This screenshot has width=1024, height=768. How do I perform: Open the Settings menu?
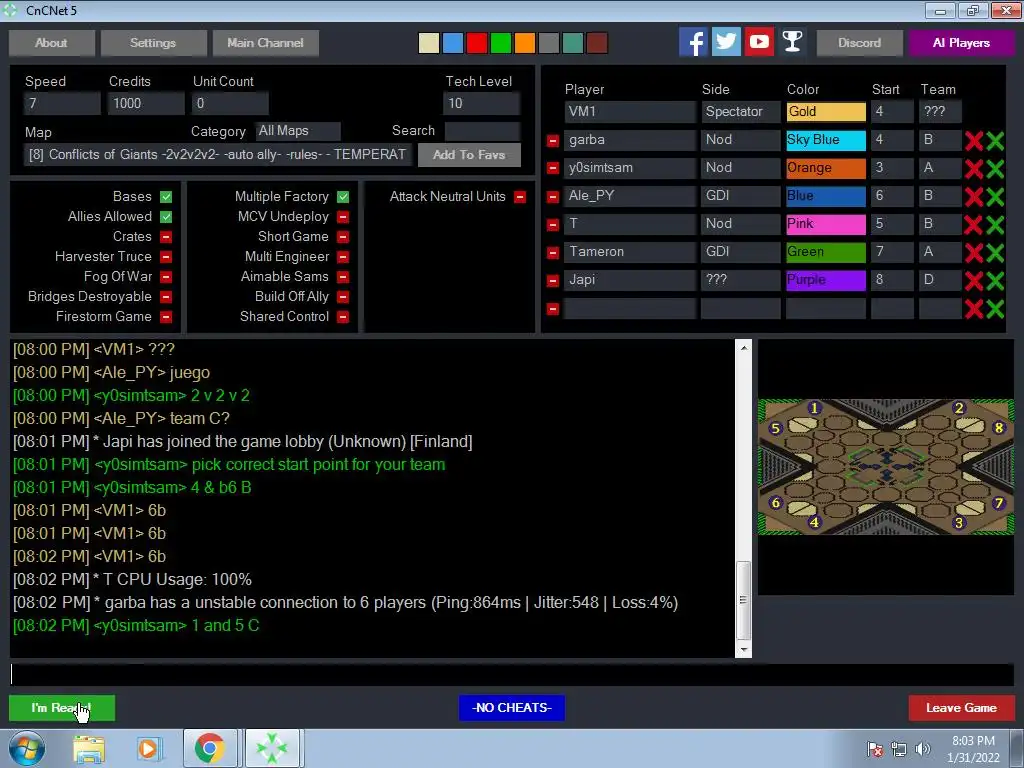pyautogui.click(x=153, y=43)
